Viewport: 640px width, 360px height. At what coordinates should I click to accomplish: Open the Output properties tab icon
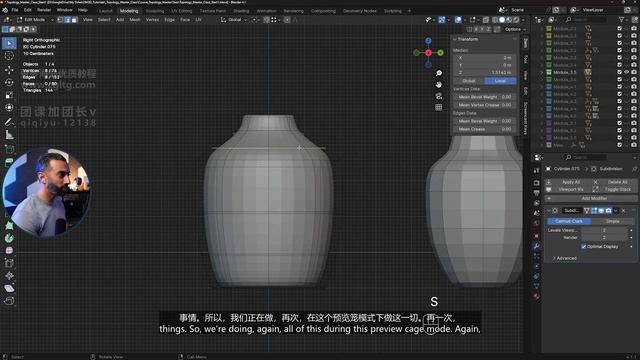(536, 193)
